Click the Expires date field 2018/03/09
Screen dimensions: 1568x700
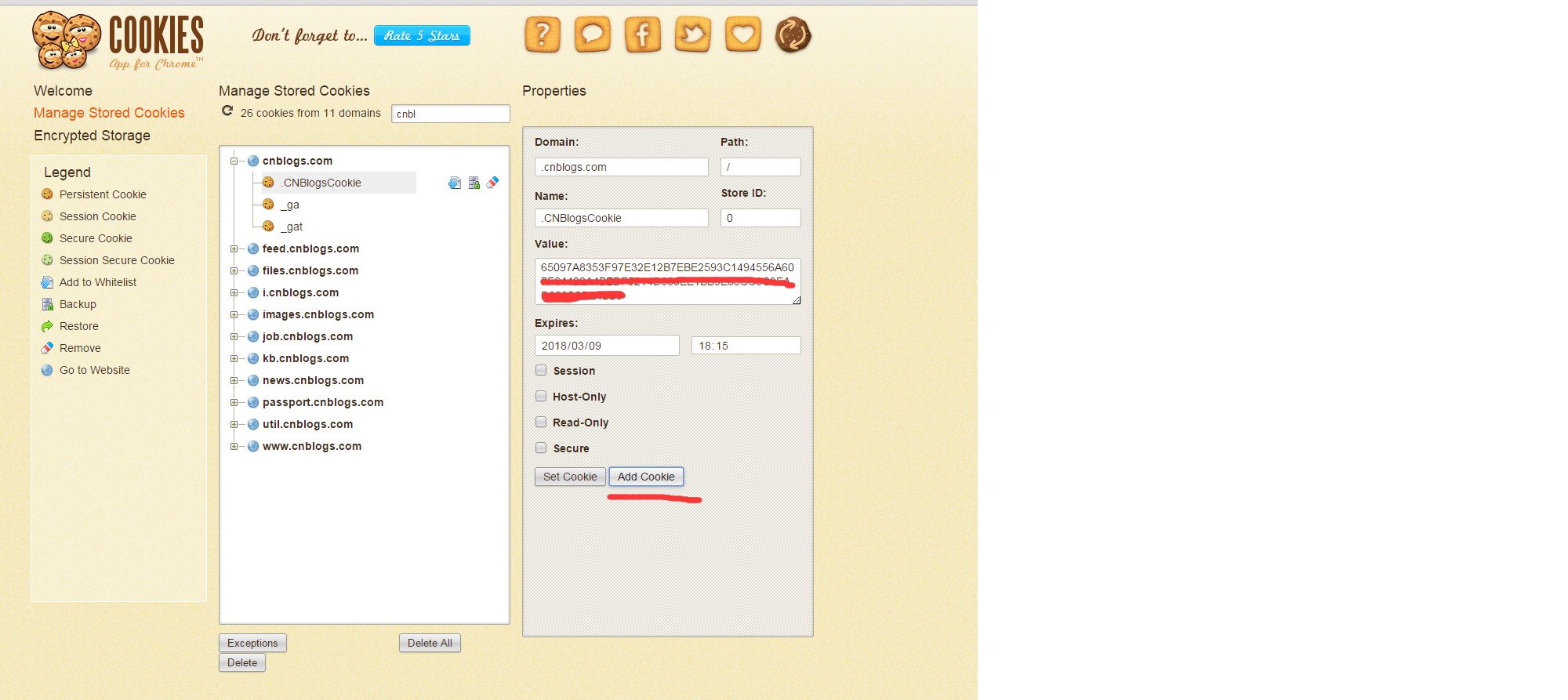tap(607, 346)
